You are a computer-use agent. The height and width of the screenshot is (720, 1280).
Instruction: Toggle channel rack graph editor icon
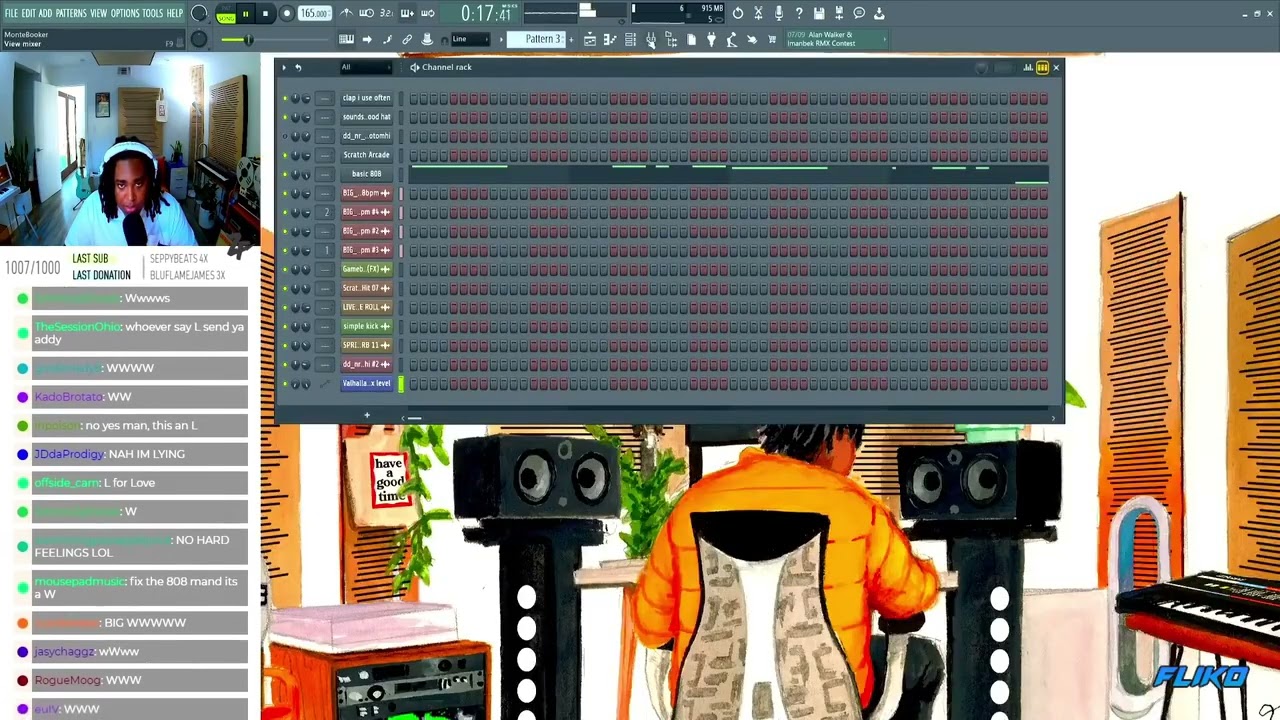coord(1028,67)
